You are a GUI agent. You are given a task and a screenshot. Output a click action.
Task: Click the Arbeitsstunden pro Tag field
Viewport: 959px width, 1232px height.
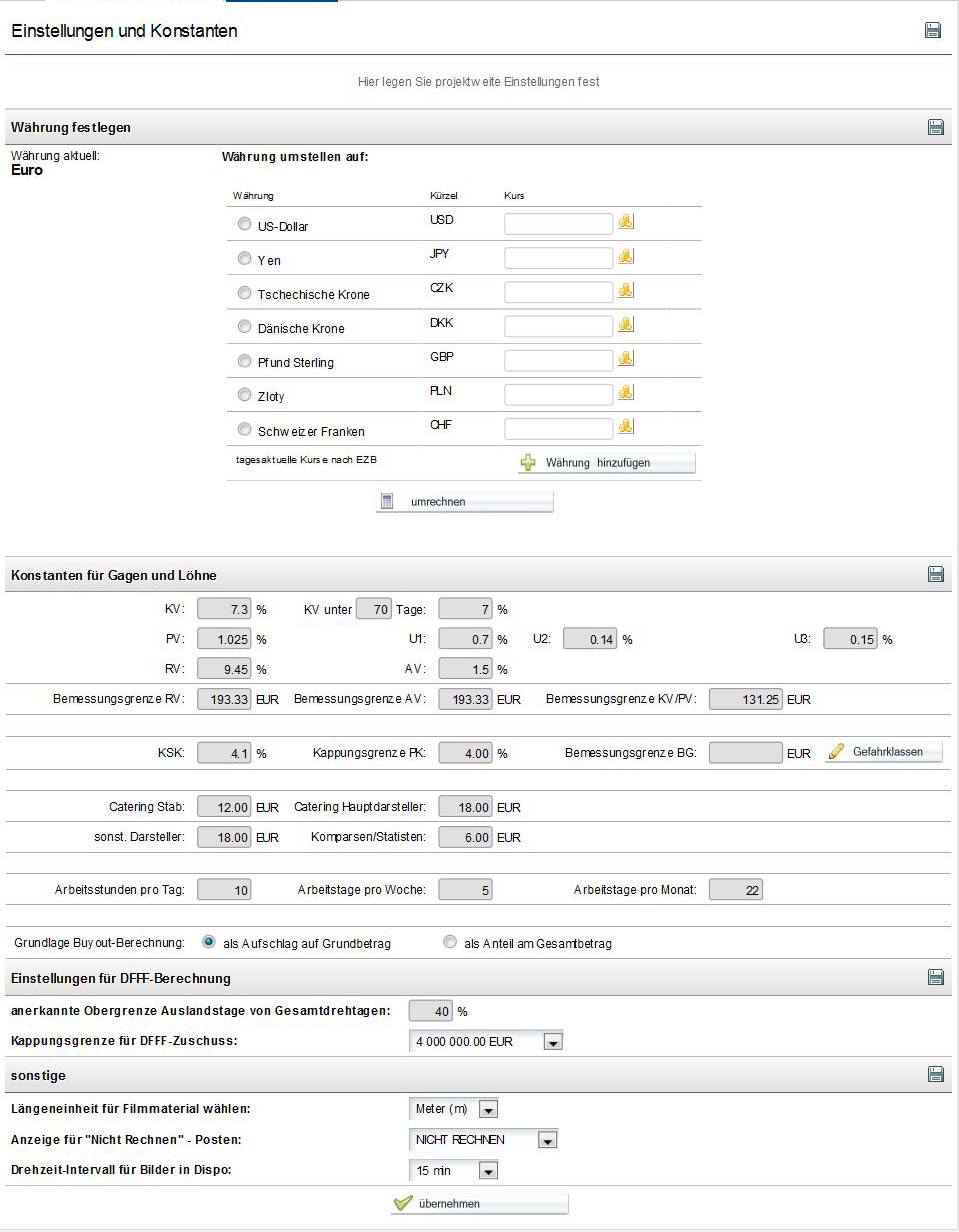(225, 890)
